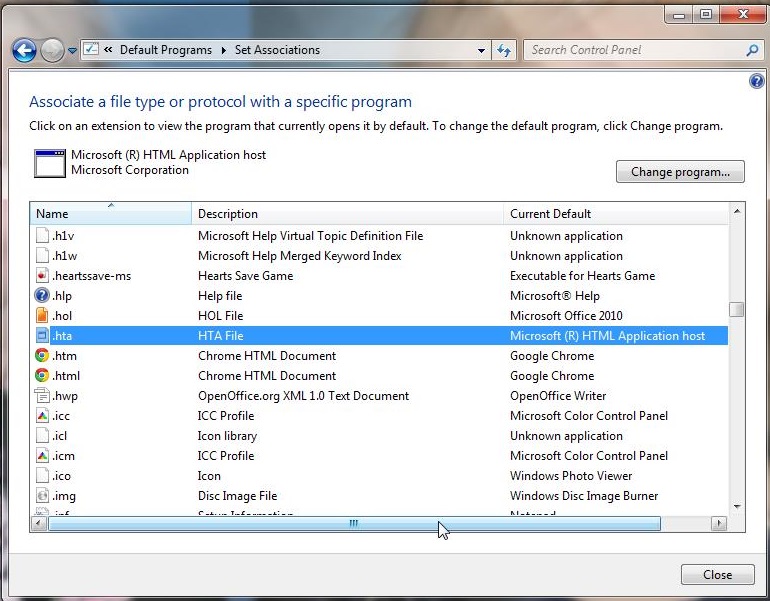Select the .hwp document icon

[42, 395]
